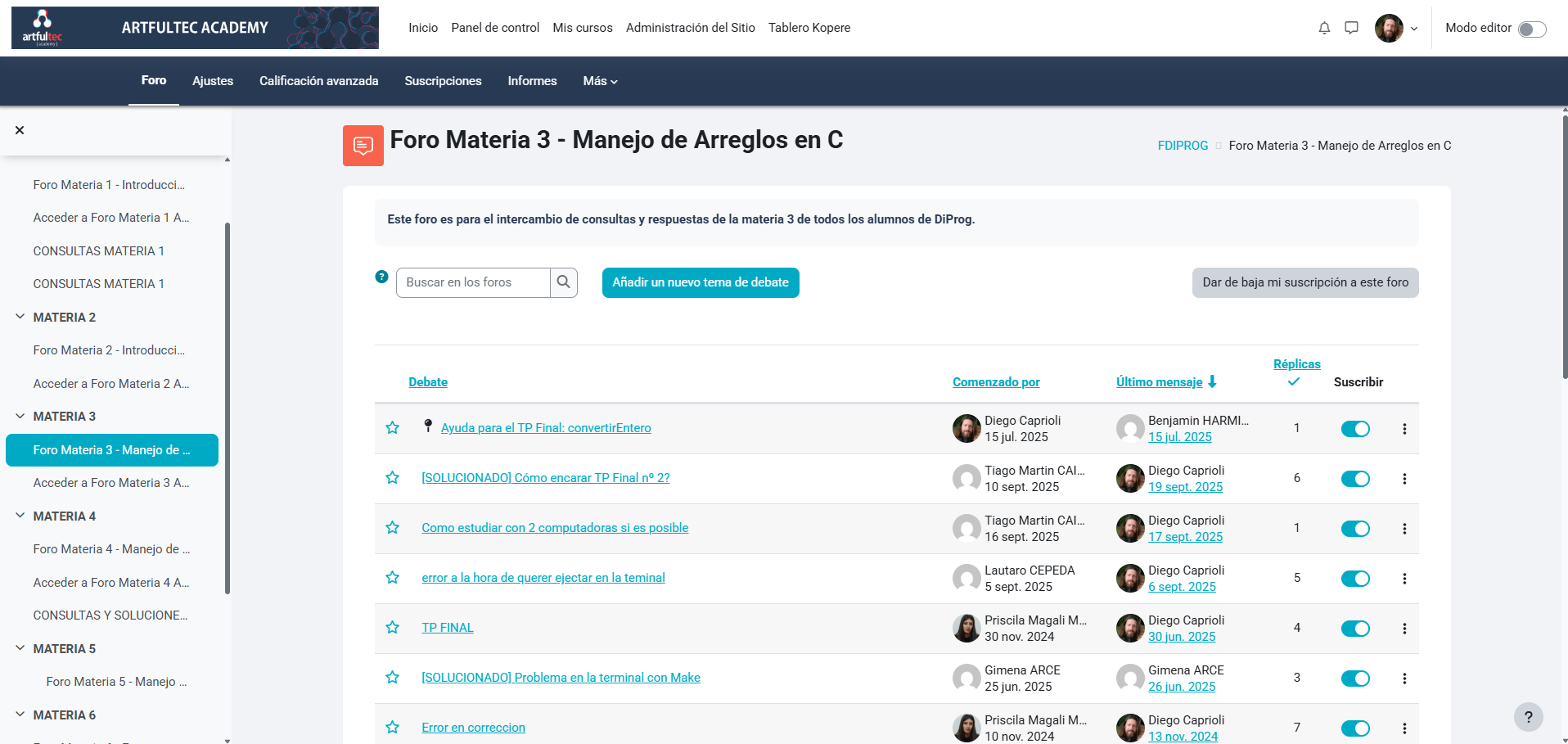Open Mis cursos from the top menu
The image size is (1568, 744).
click(x=583, y=27)
